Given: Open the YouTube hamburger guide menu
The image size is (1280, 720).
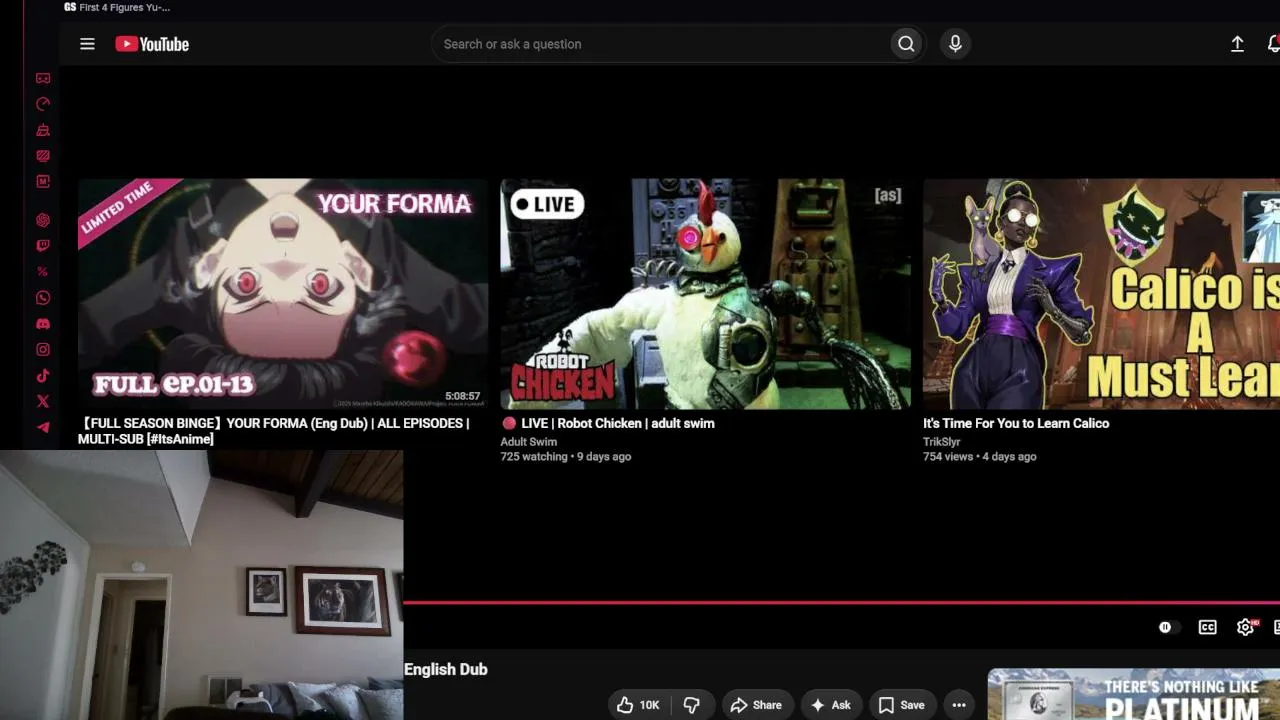Looking at the screenshot, I should [x=87, y=44].
